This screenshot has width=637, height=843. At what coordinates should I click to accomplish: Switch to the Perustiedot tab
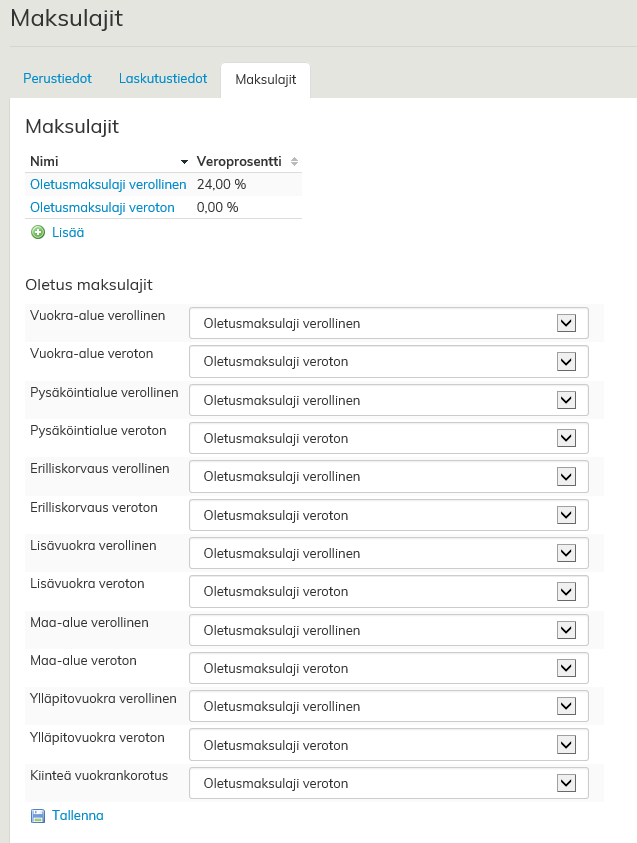pos(58,79)
